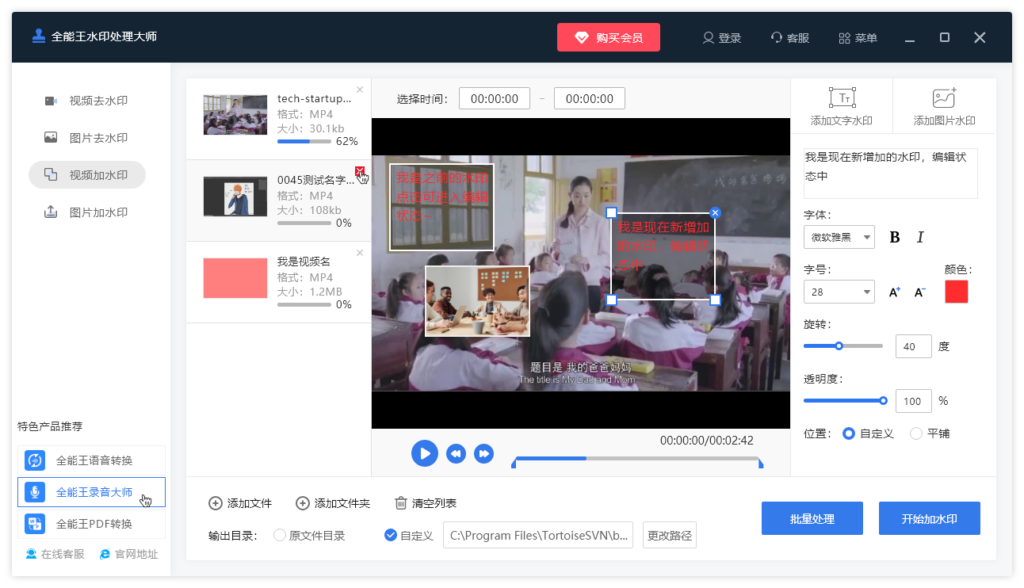Click the 购买会员 purchase membership button
The image size is (1024, 588).
click(608, 38)
